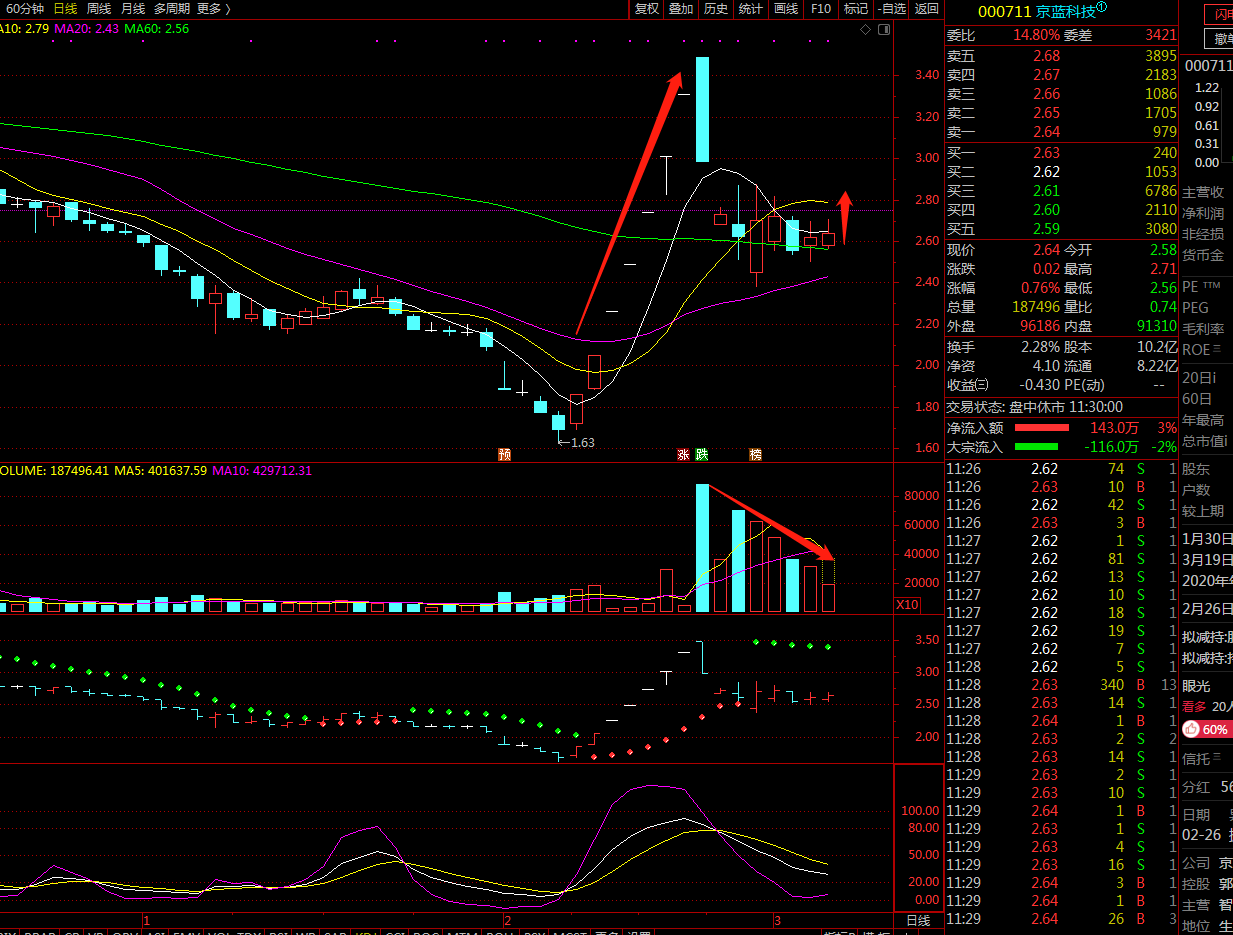Open the 榜 ranking marker on the chart
This screenshot has width=1233, height=935.
pos(756,454)
